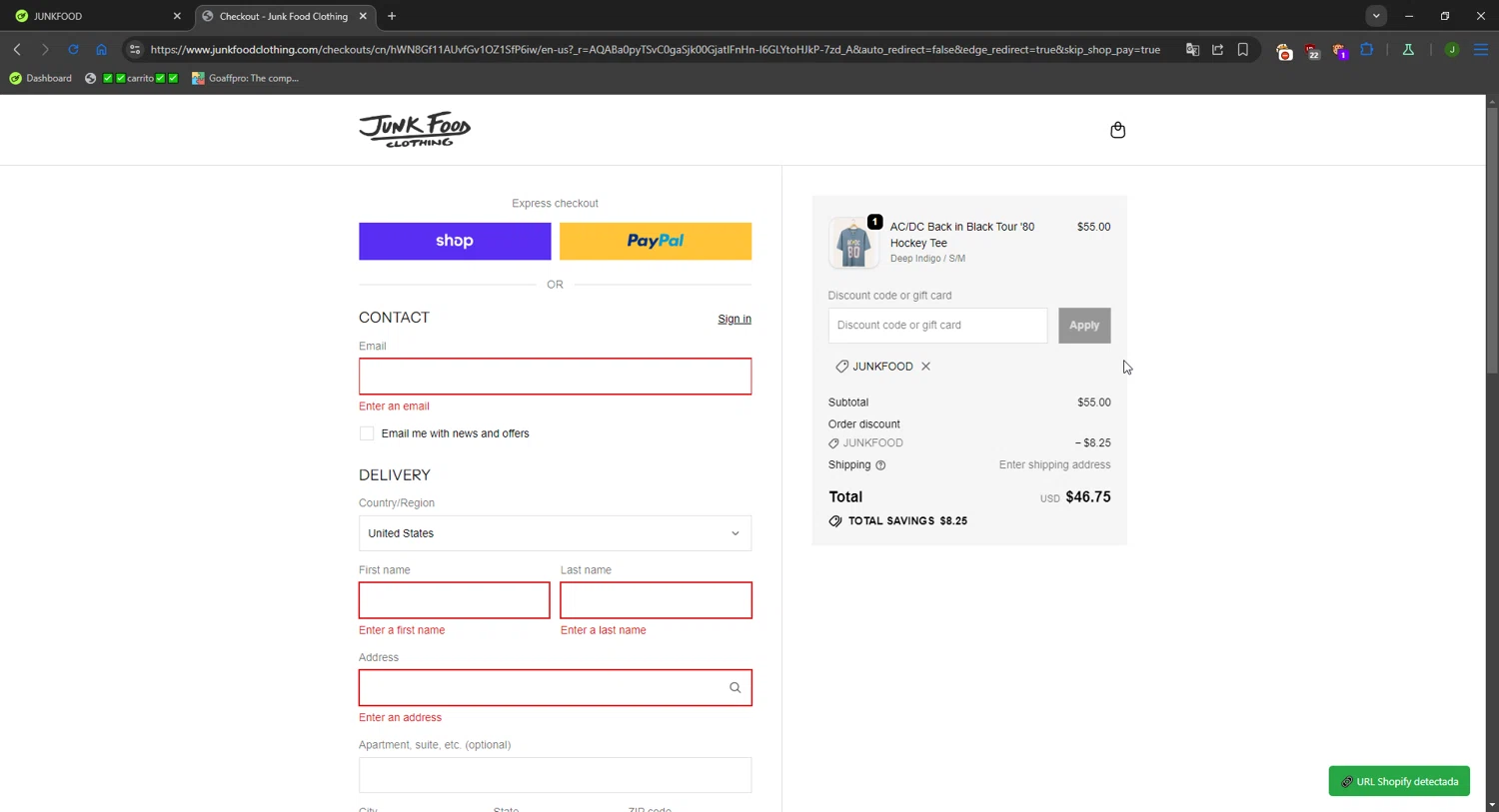Open a new browser tab

[392, 16]
